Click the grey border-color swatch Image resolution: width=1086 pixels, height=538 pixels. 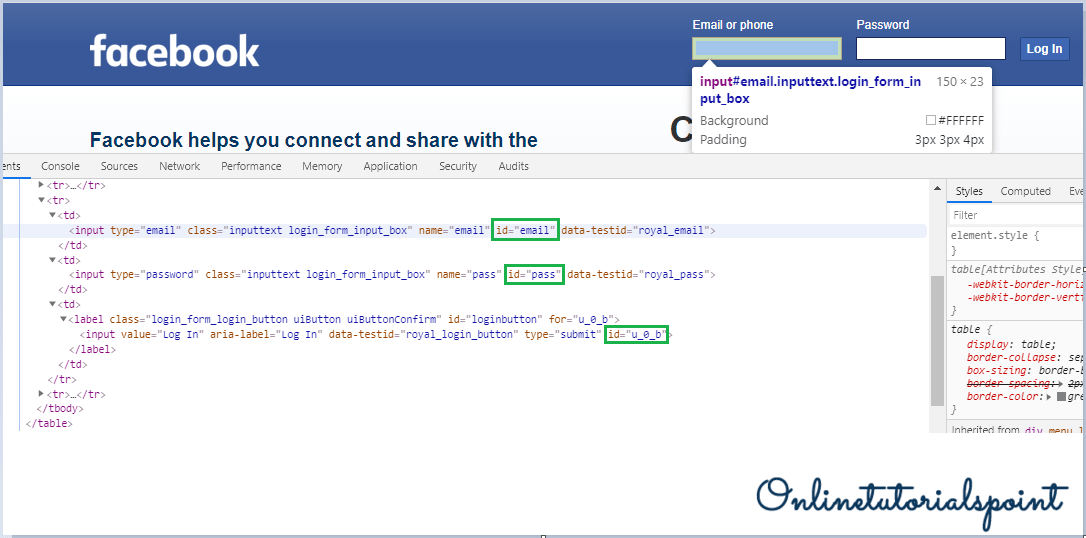click(x=1061, y=397)
